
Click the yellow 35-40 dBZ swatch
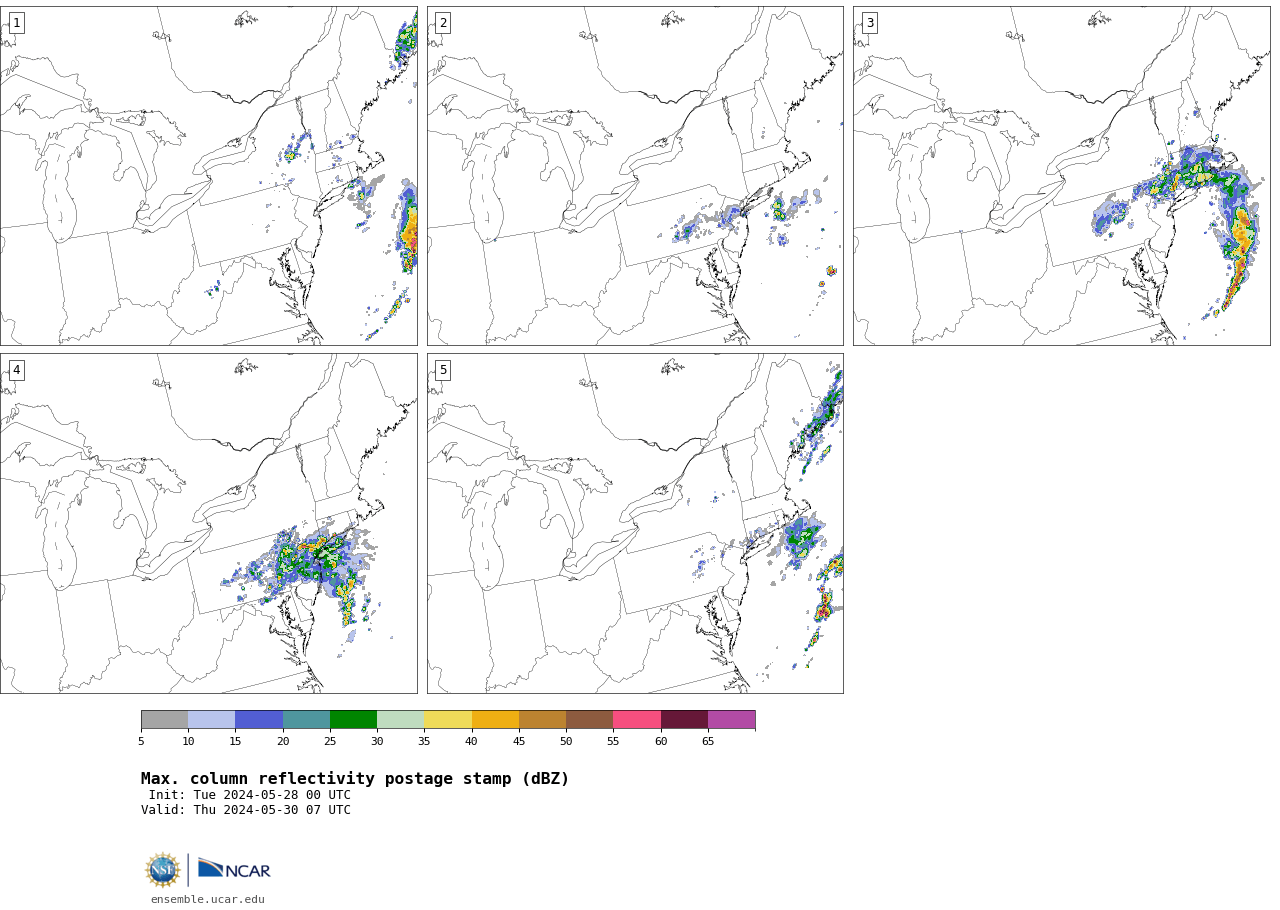(448, 720)
